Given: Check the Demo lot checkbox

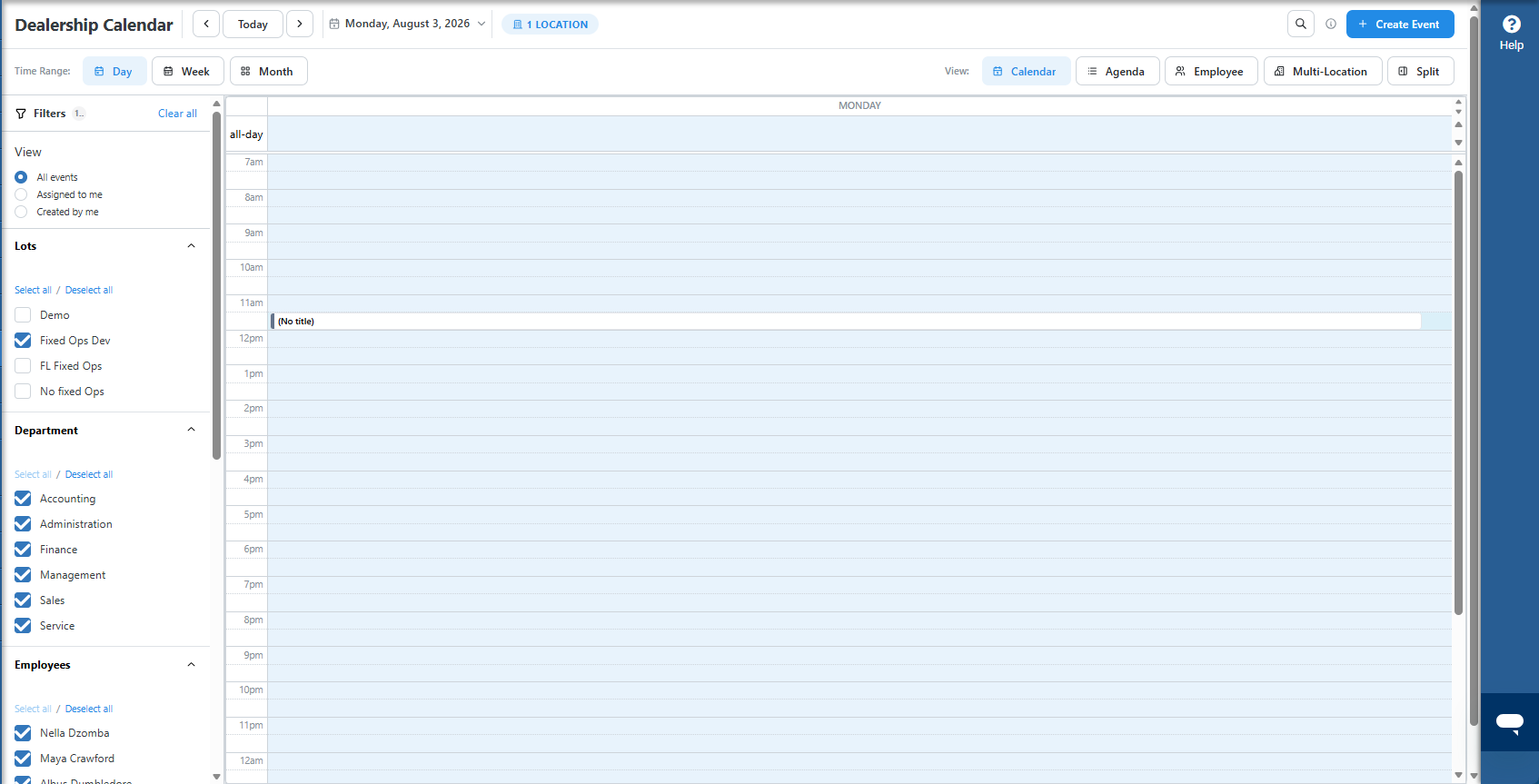Looking at the screenshot, I should [23, 315].
